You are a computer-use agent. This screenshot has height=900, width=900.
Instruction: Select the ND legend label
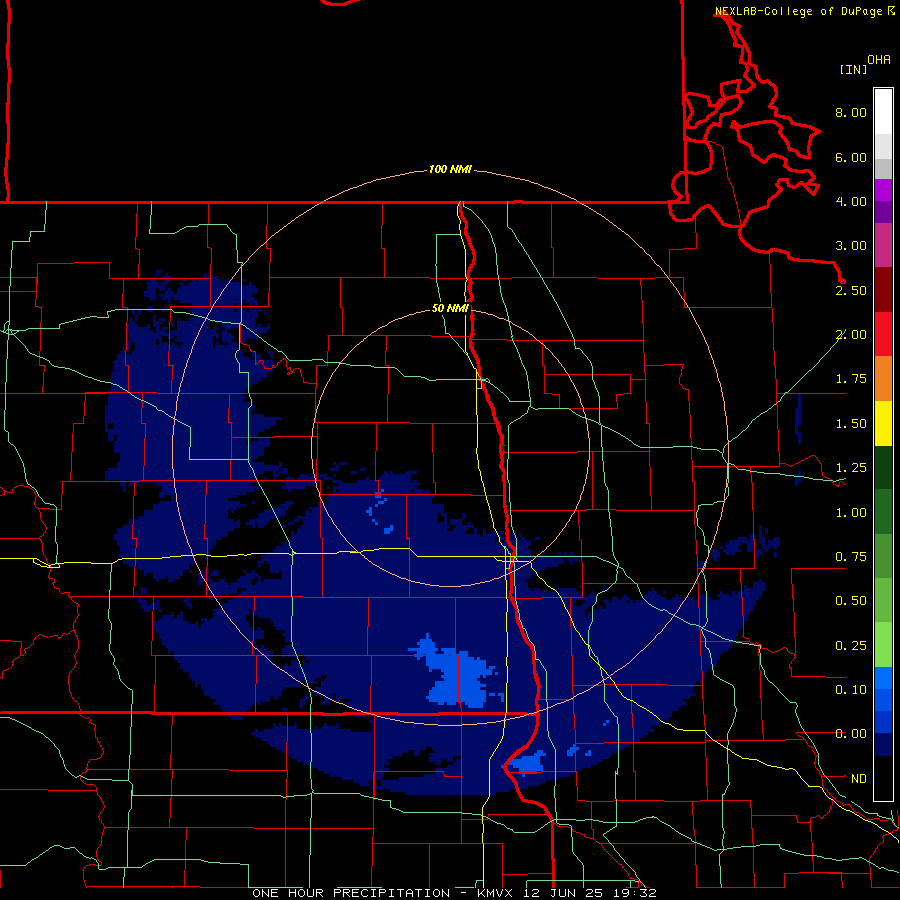(x=859, y=779)
